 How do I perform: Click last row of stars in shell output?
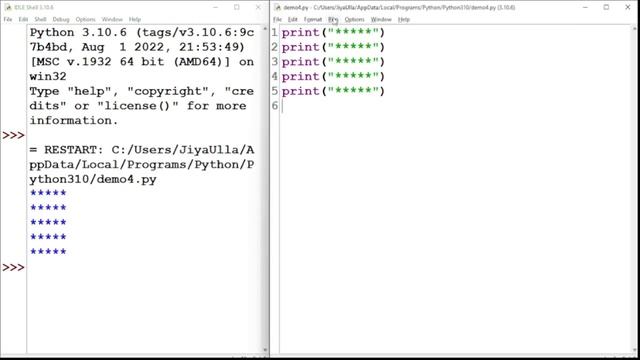pos(48,251)
